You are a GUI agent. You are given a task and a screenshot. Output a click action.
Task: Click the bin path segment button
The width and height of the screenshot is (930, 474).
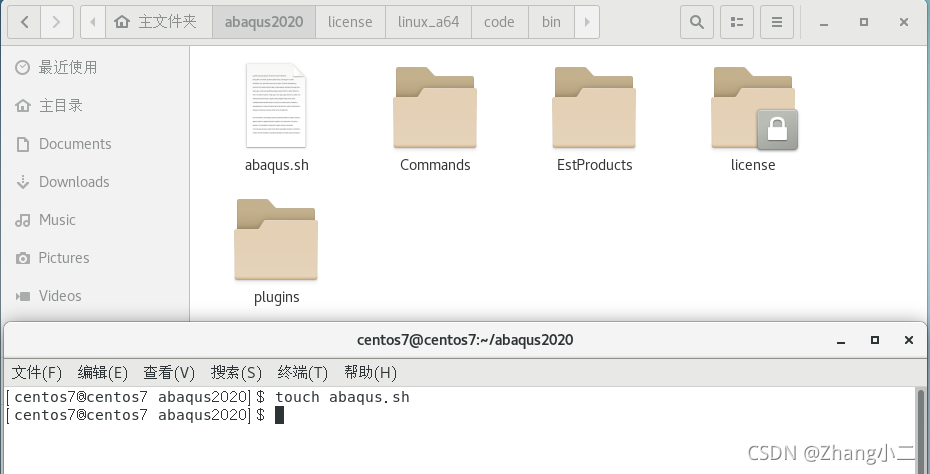[551, 21]
